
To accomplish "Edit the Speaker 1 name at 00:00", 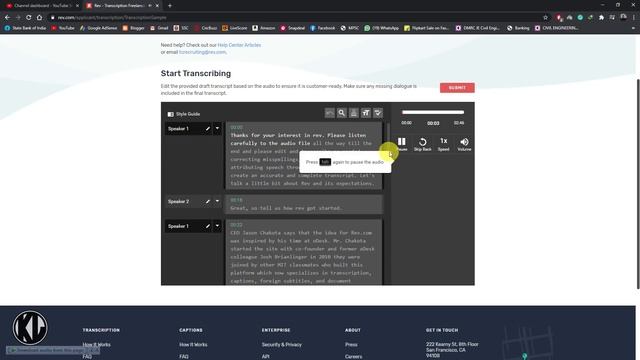I will pos(207,129).
